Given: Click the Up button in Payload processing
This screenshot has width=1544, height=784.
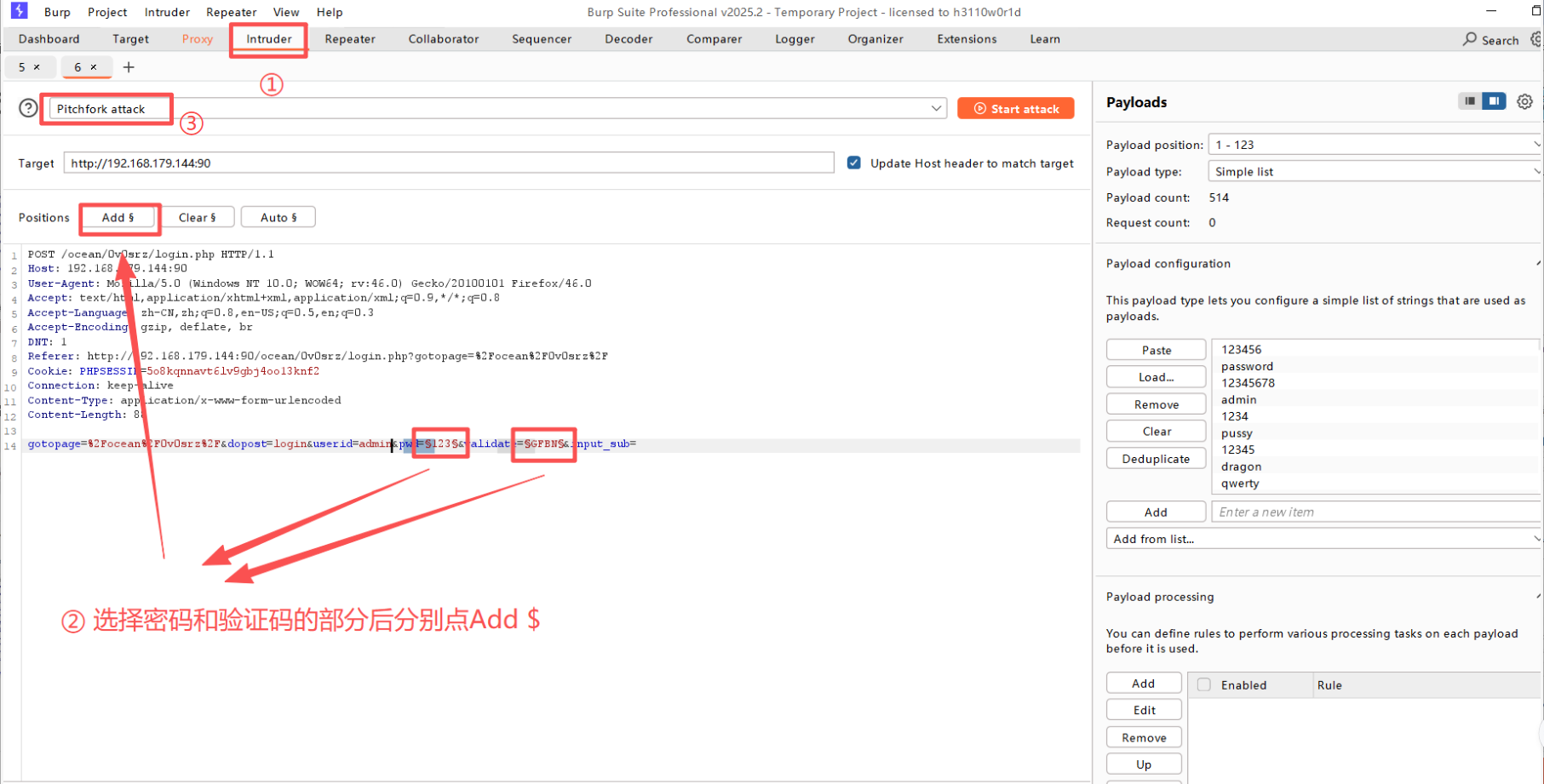Looking at the screenshot, I should 1144,764.
